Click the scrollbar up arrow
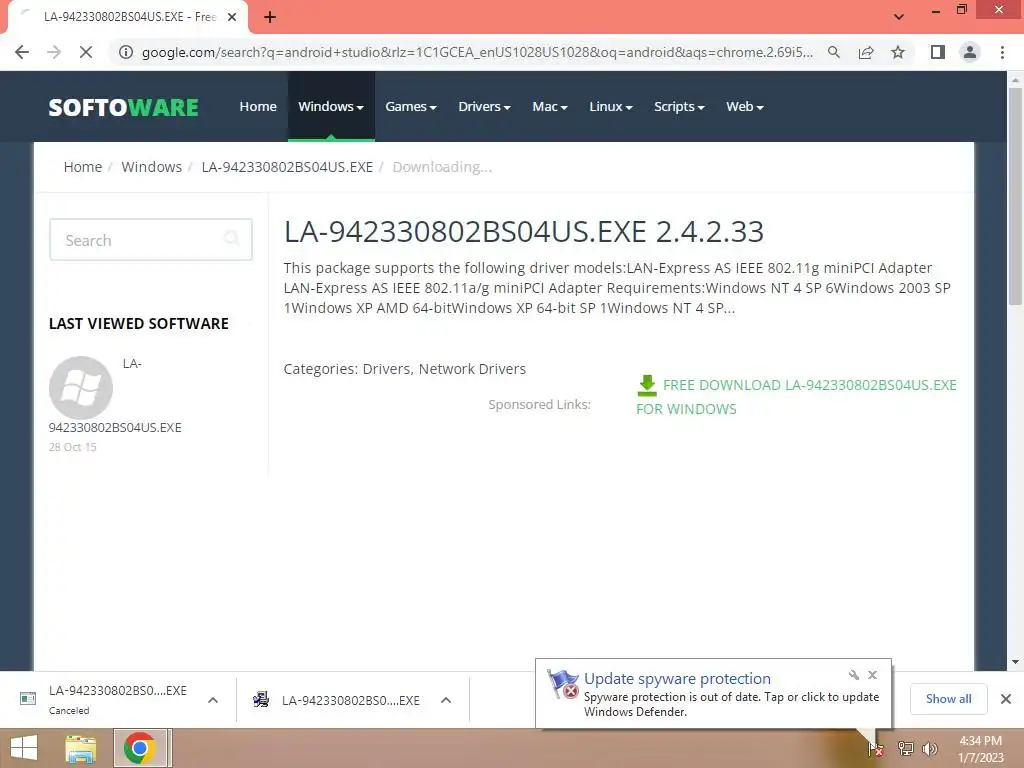The image size is (1024, 768). point(1015,80)
